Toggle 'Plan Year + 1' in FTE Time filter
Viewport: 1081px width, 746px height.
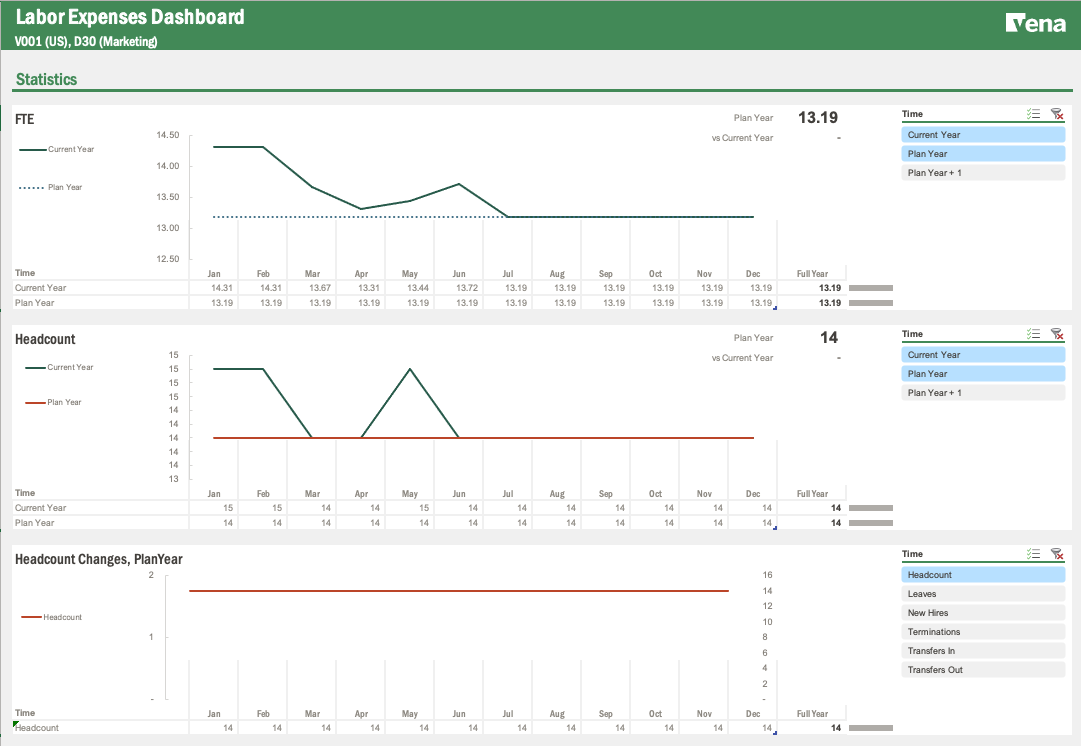coord(983,171)
